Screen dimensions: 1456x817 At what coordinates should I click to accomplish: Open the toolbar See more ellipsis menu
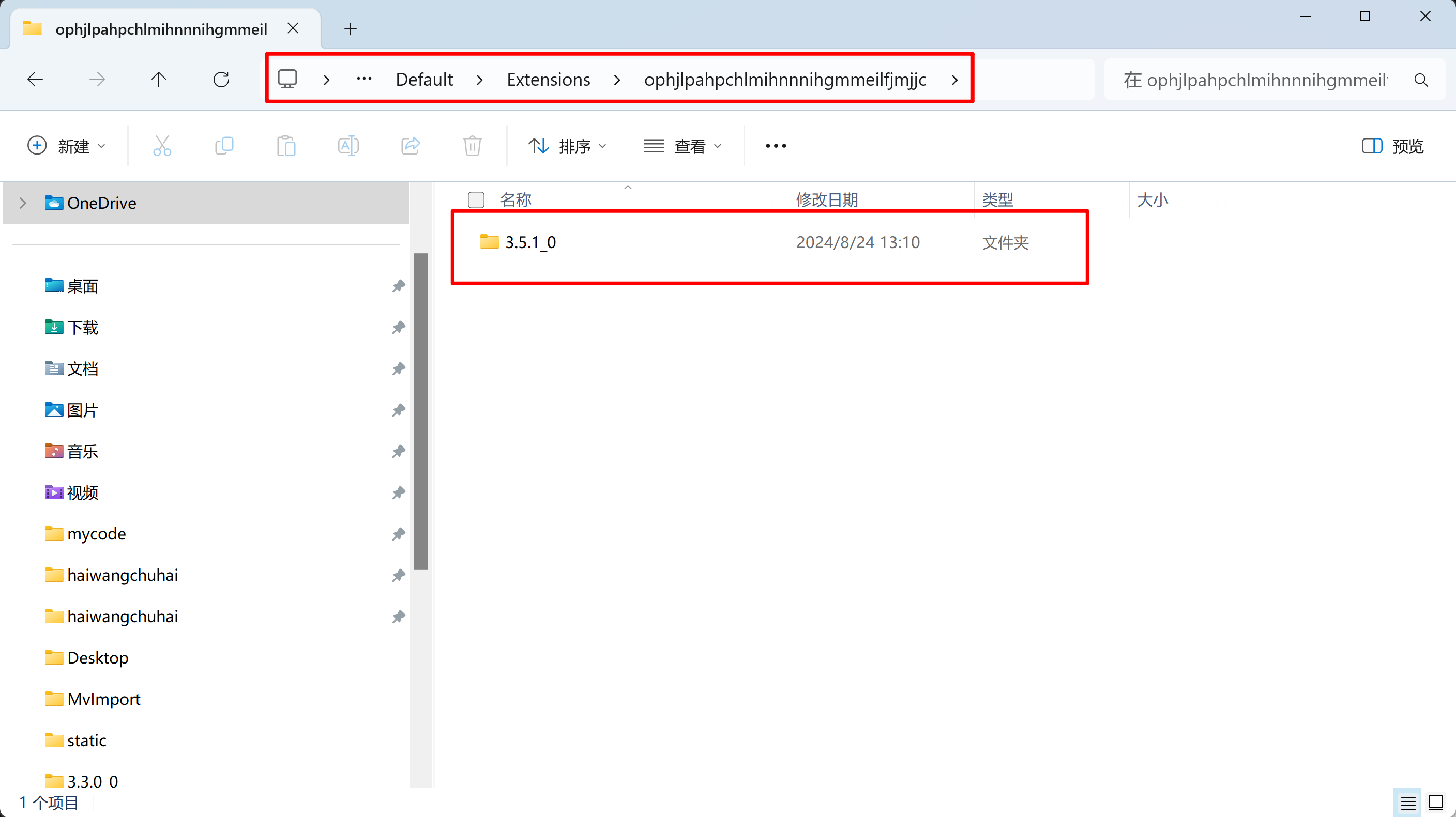(x=776, y=146)
